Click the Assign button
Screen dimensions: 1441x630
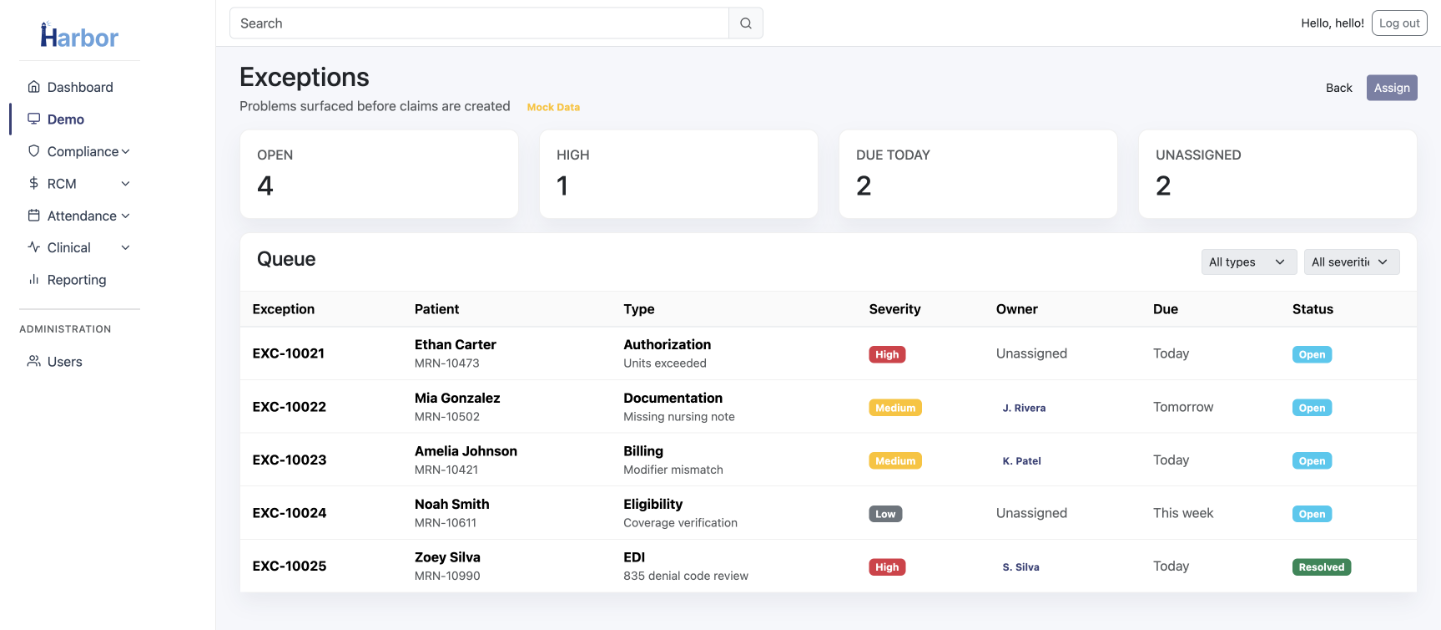pyautogui.click(x=1391, y=87)
